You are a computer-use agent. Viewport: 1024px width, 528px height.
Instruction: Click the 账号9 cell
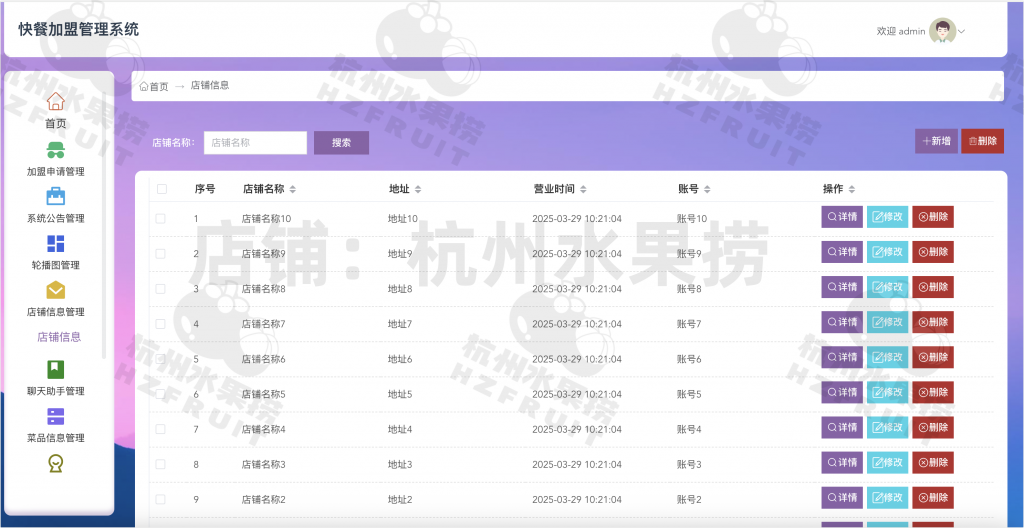click(688, 254)
